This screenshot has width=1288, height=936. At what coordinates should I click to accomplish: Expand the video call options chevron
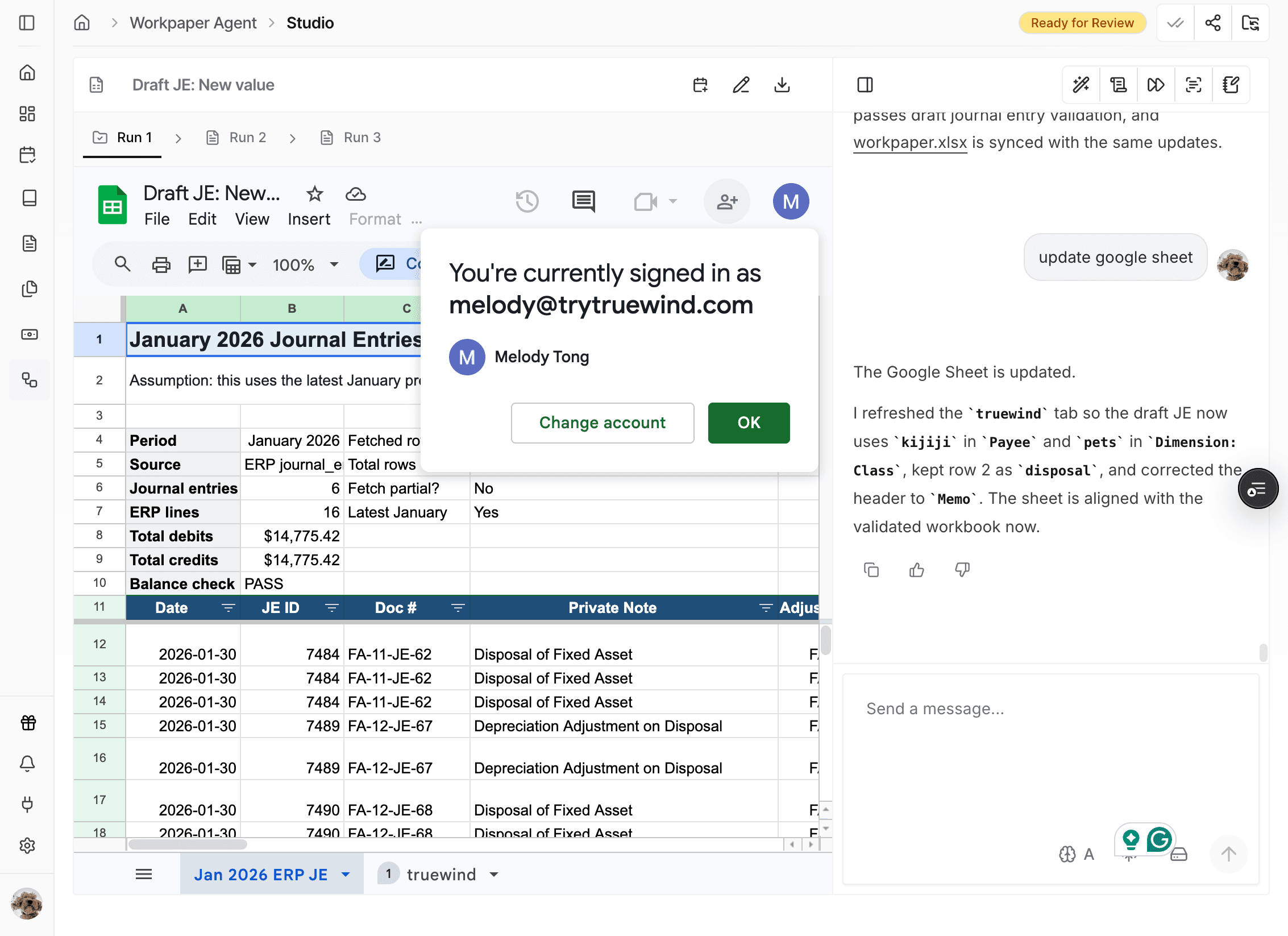pos(672,201)
